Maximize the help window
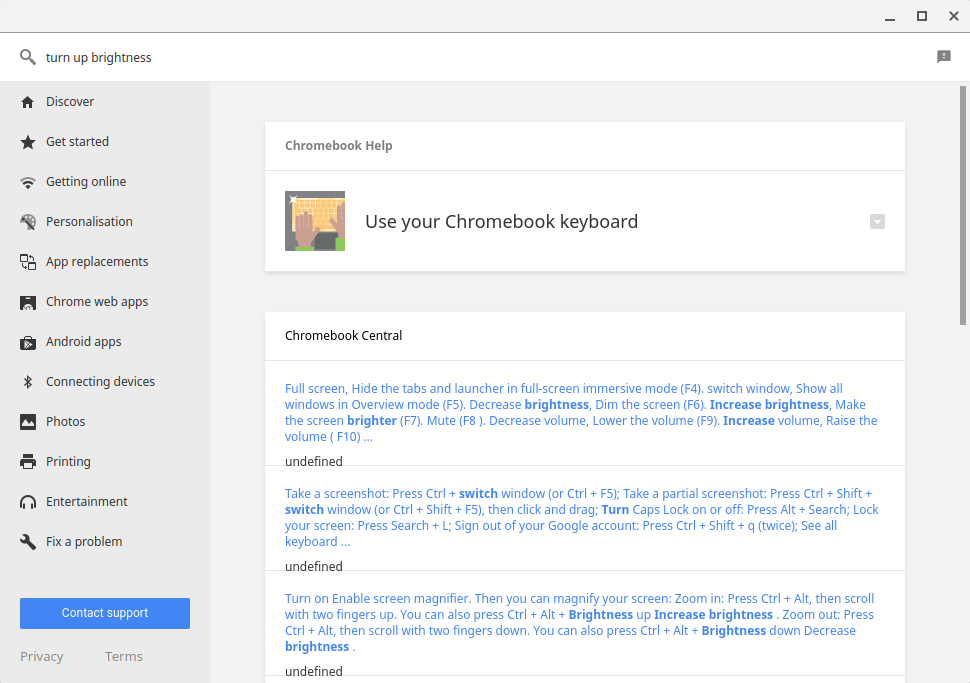This screenshot has height=683, width=970. click(x=922, y=17)
